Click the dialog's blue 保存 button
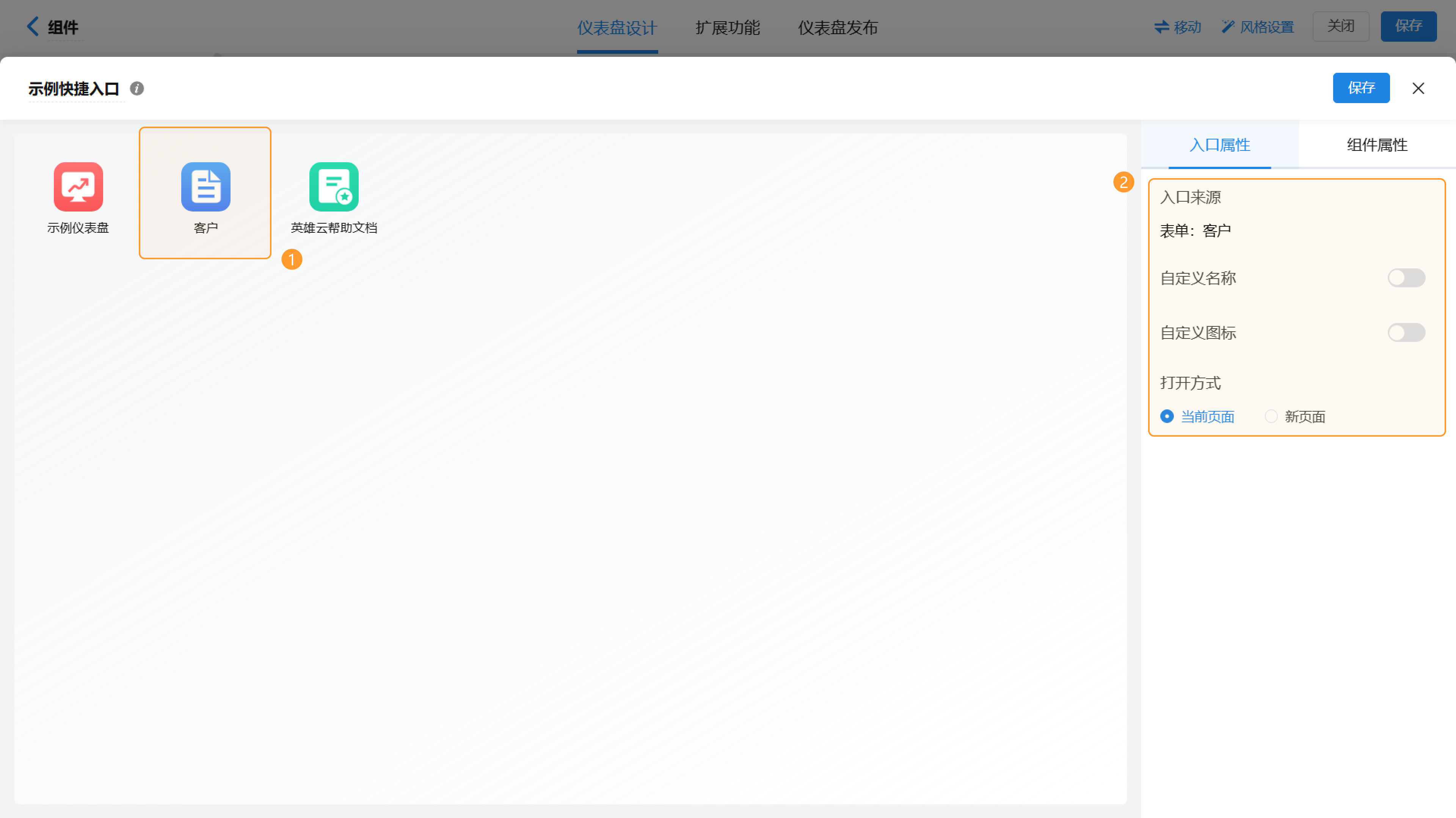Viewport: 1456px width, 818px height. pos(1360,88)
